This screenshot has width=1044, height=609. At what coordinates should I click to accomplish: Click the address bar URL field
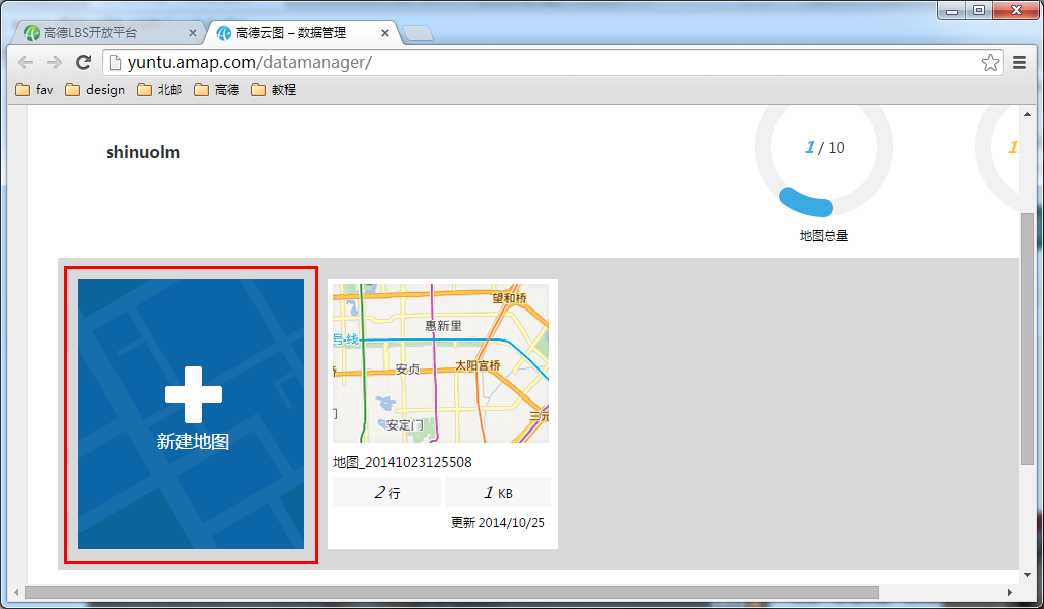click(x=553, y=63)
